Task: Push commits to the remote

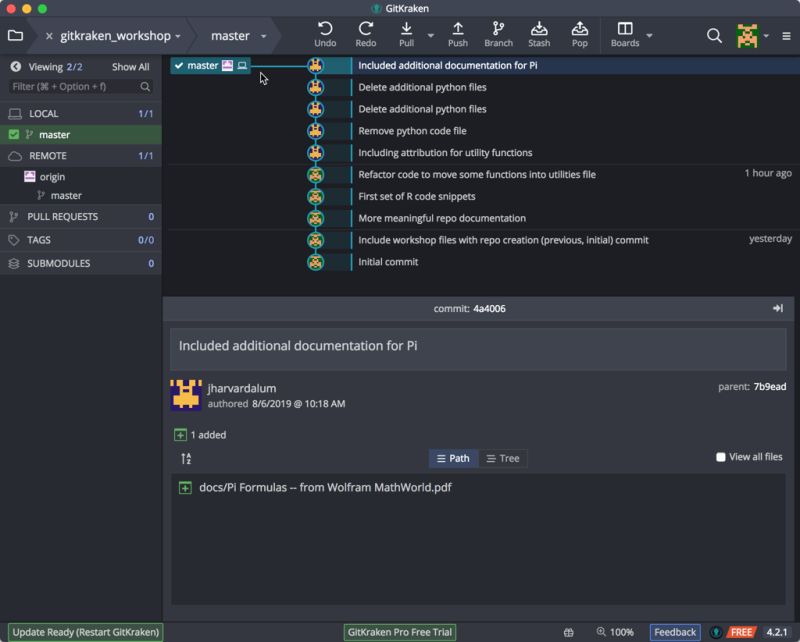Action: pos(457,34)
